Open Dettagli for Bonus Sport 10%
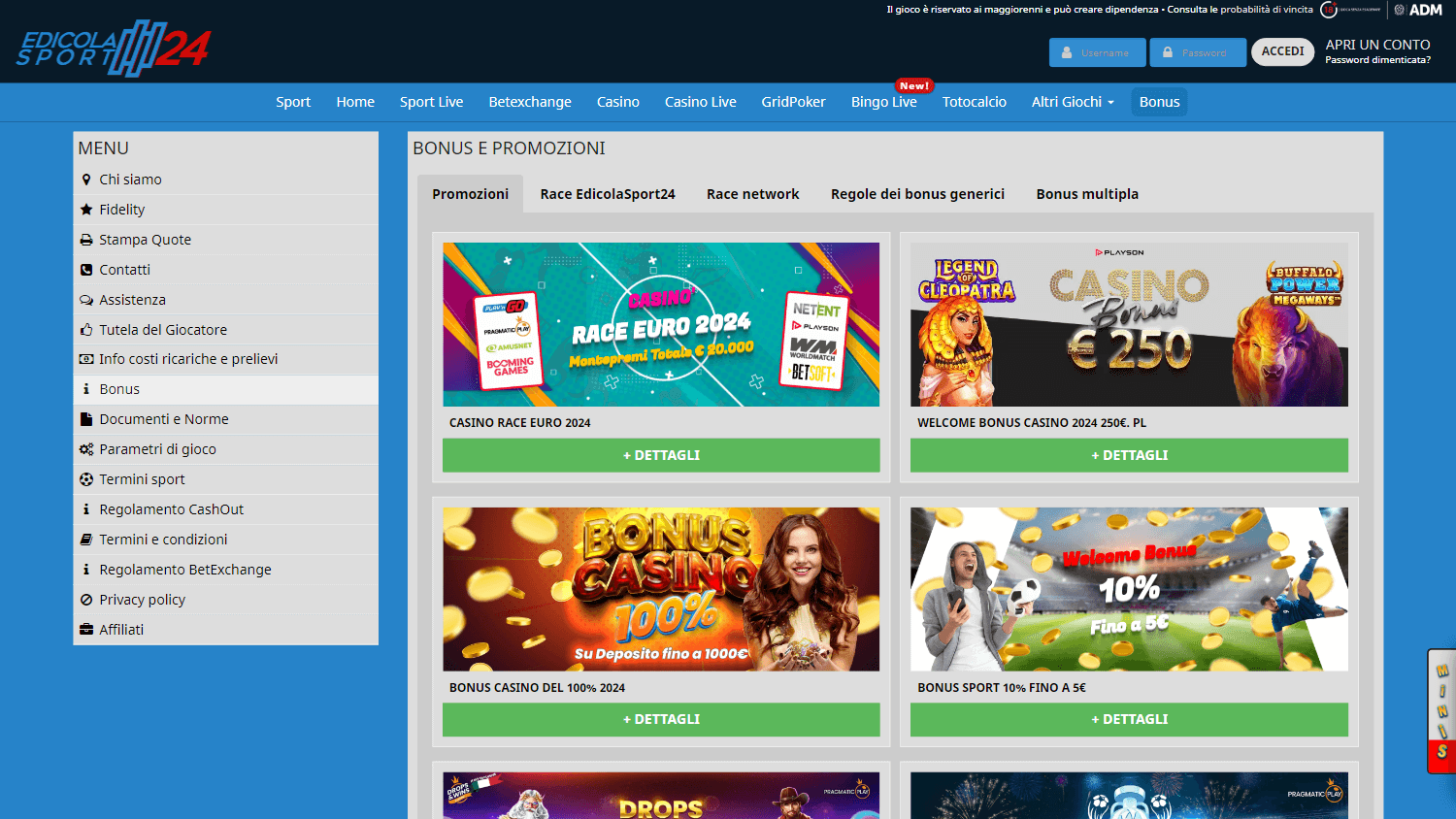This screenshot has width=1456, height=819. (1129, 719)
